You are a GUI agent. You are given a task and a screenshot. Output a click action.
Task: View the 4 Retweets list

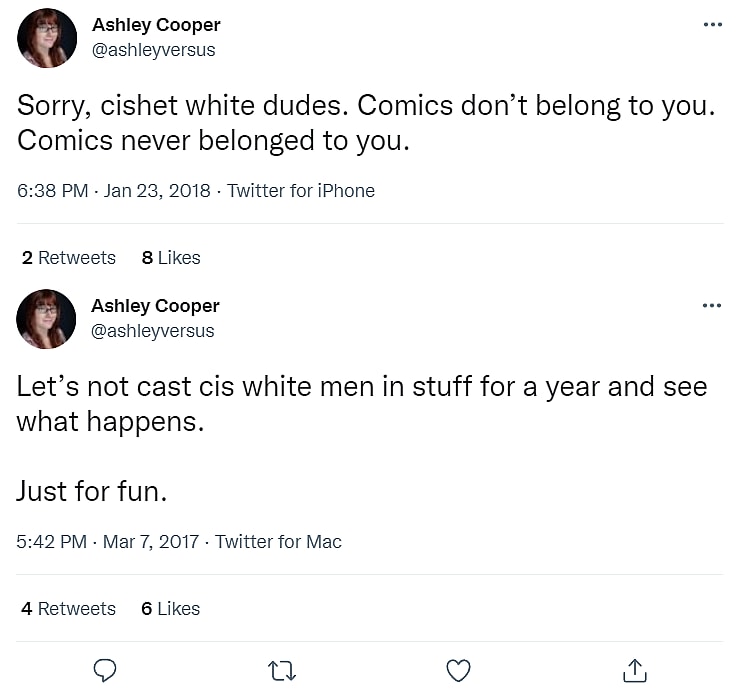coord(69,609)
